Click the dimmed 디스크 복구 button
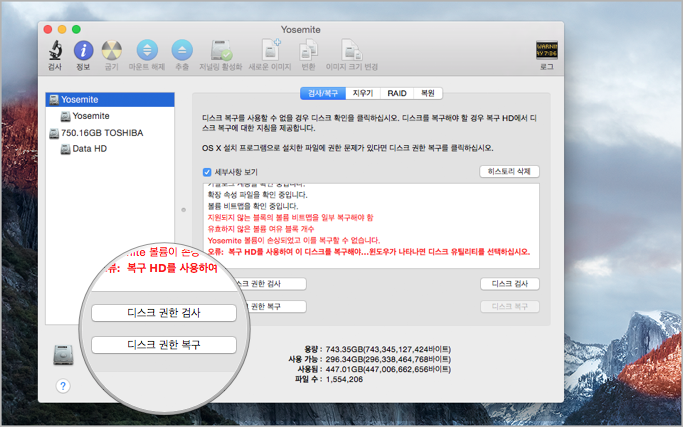 [x=510, y=306]
